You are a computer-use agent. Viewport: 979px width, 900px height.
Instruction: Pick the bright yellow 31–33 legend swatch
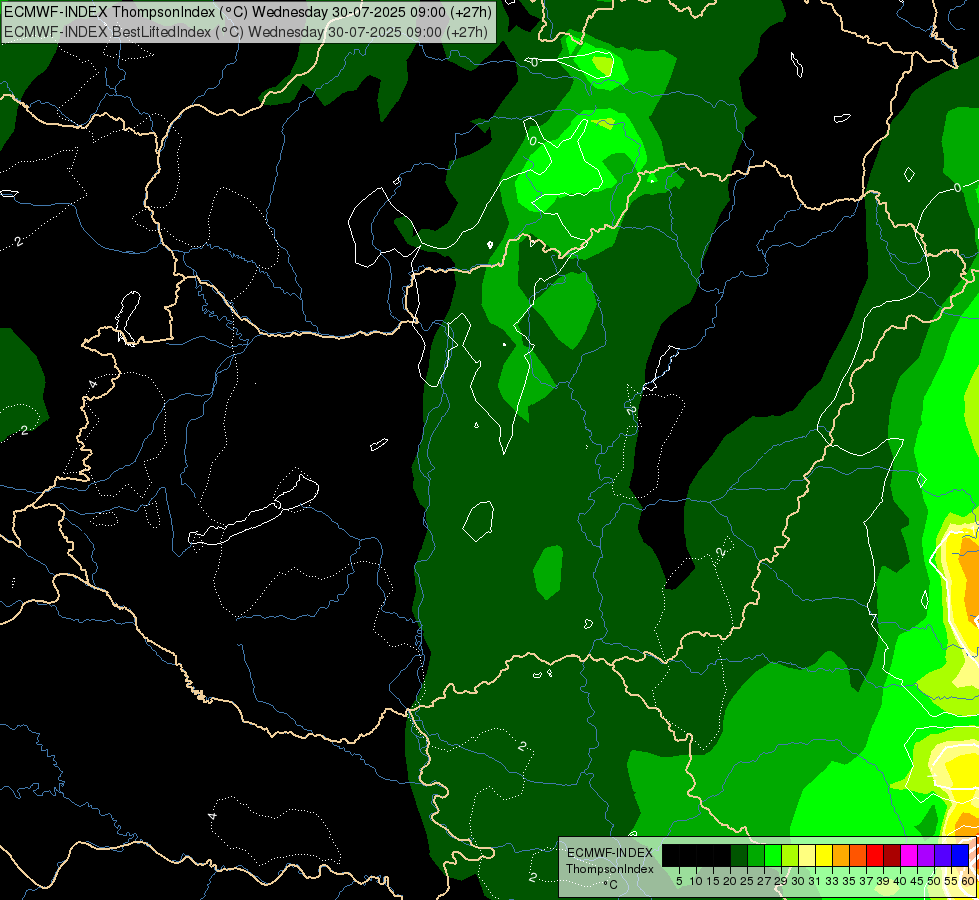(824, 855)
